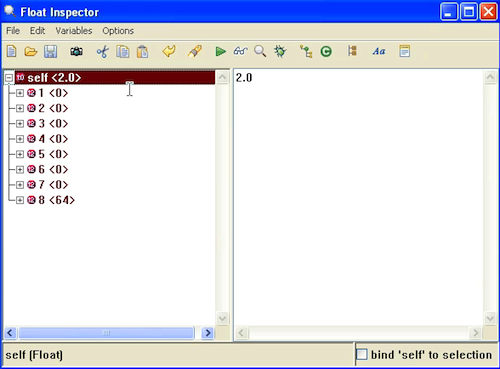Click the New document toolbar icon
Screen dimensions: 500x369
(x=12, y=52)
